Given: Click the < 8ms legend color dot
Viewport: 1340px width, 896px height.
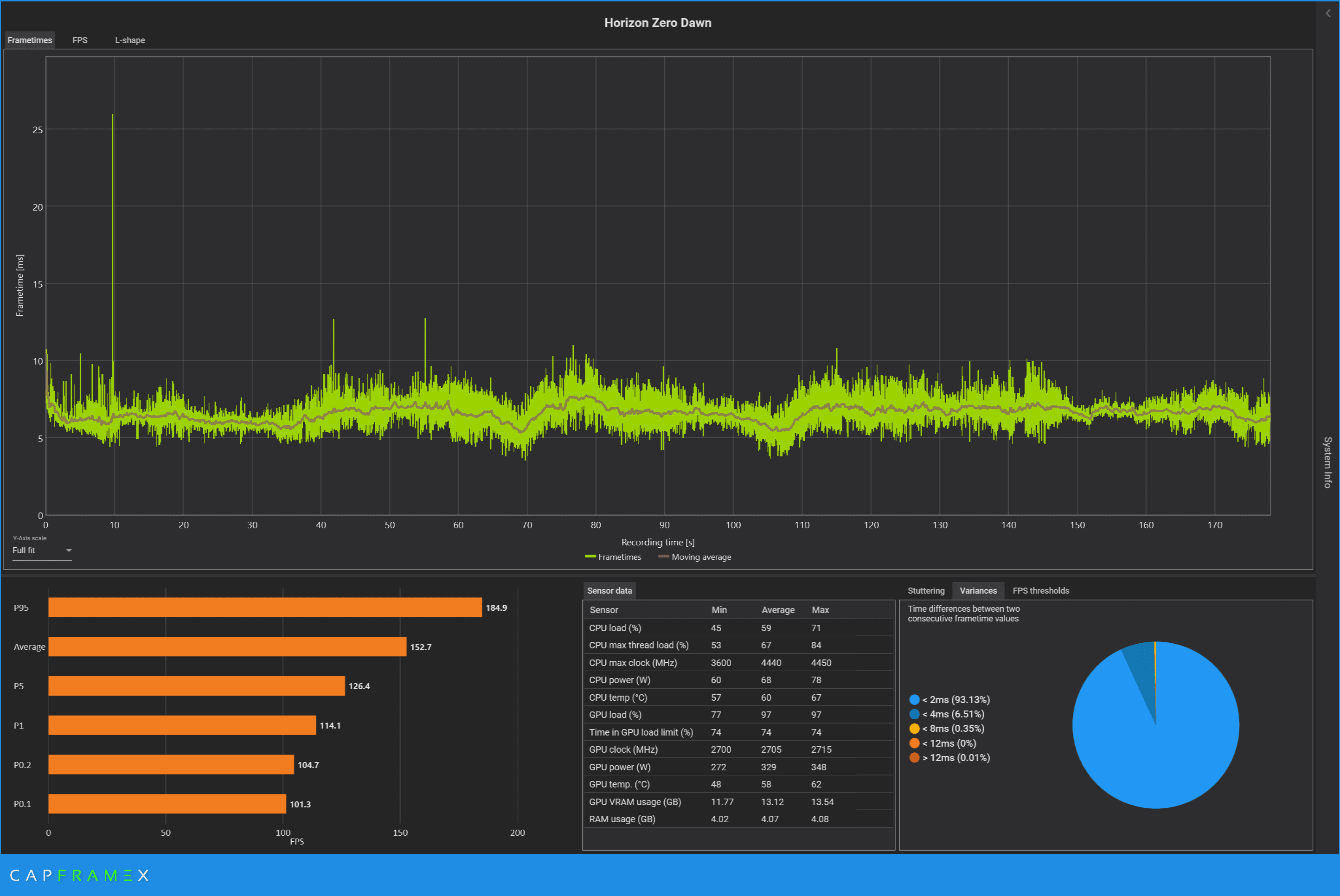Looking at the screenshot, I should pyautogui.click(x=914, y=728).
